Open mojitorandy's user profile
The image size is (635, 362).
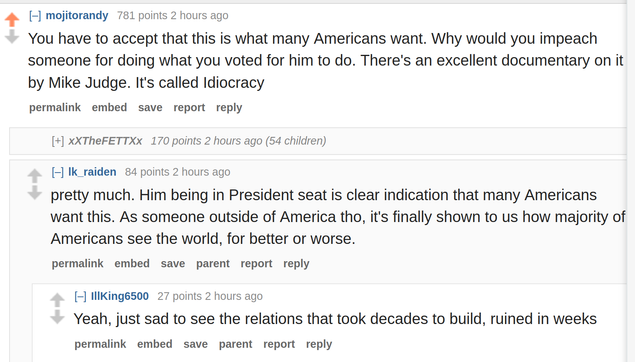(77, 15)
